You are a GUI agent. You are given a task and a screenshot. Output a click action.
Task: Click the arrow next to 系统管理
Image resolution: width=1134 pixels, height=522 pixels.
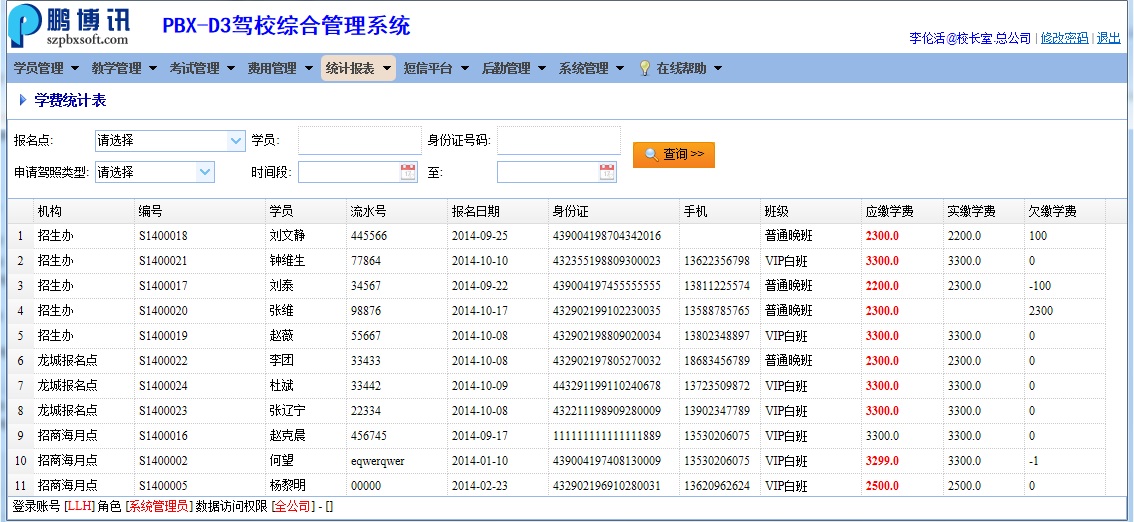click(x=620, y=69)
